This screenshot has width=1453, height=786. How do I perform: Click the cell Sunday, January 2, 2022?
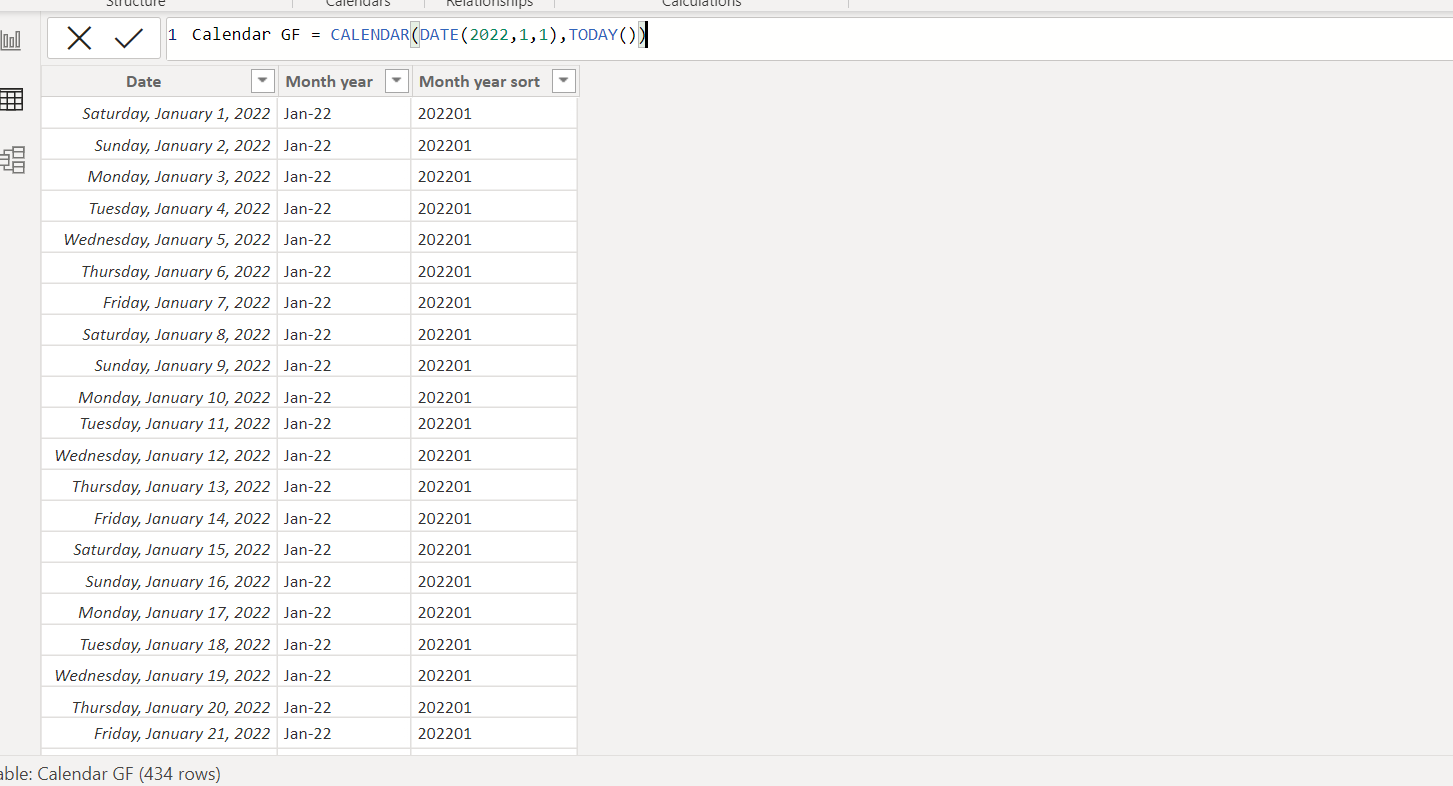[160, 145]
